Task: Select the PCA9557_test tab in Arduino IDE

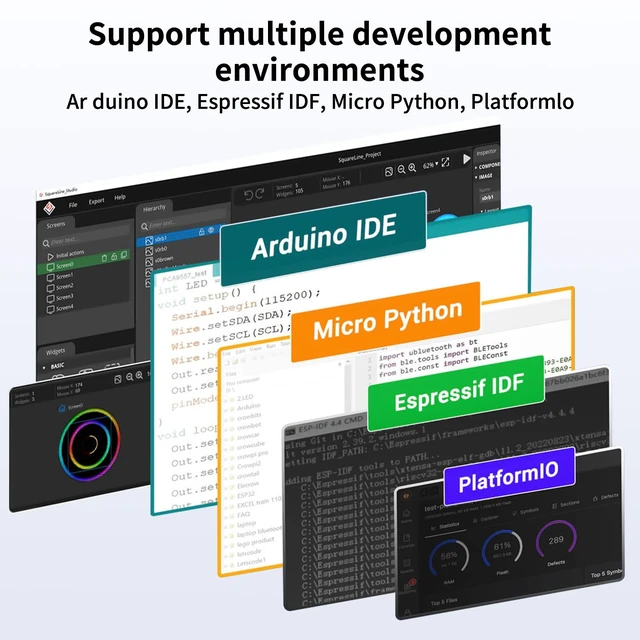Action: [184, 276]
